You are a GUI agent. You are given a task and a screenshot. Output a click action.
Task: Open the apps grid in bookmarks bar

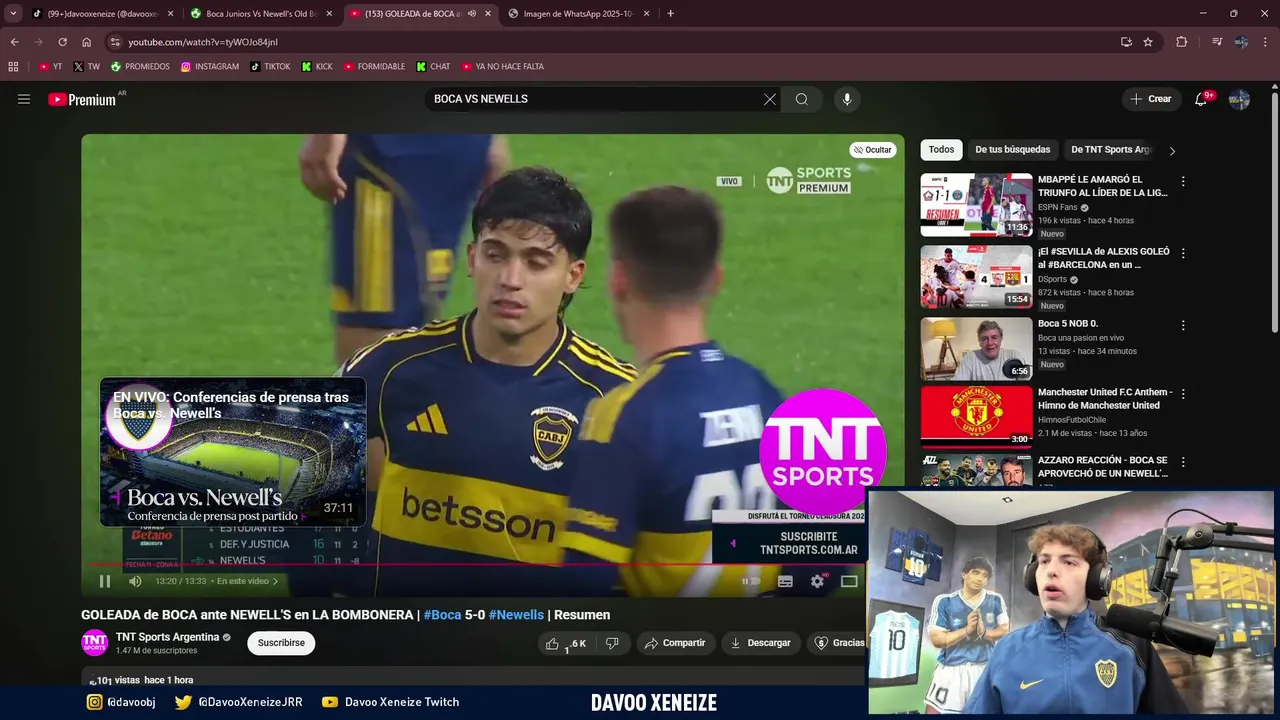13,67
